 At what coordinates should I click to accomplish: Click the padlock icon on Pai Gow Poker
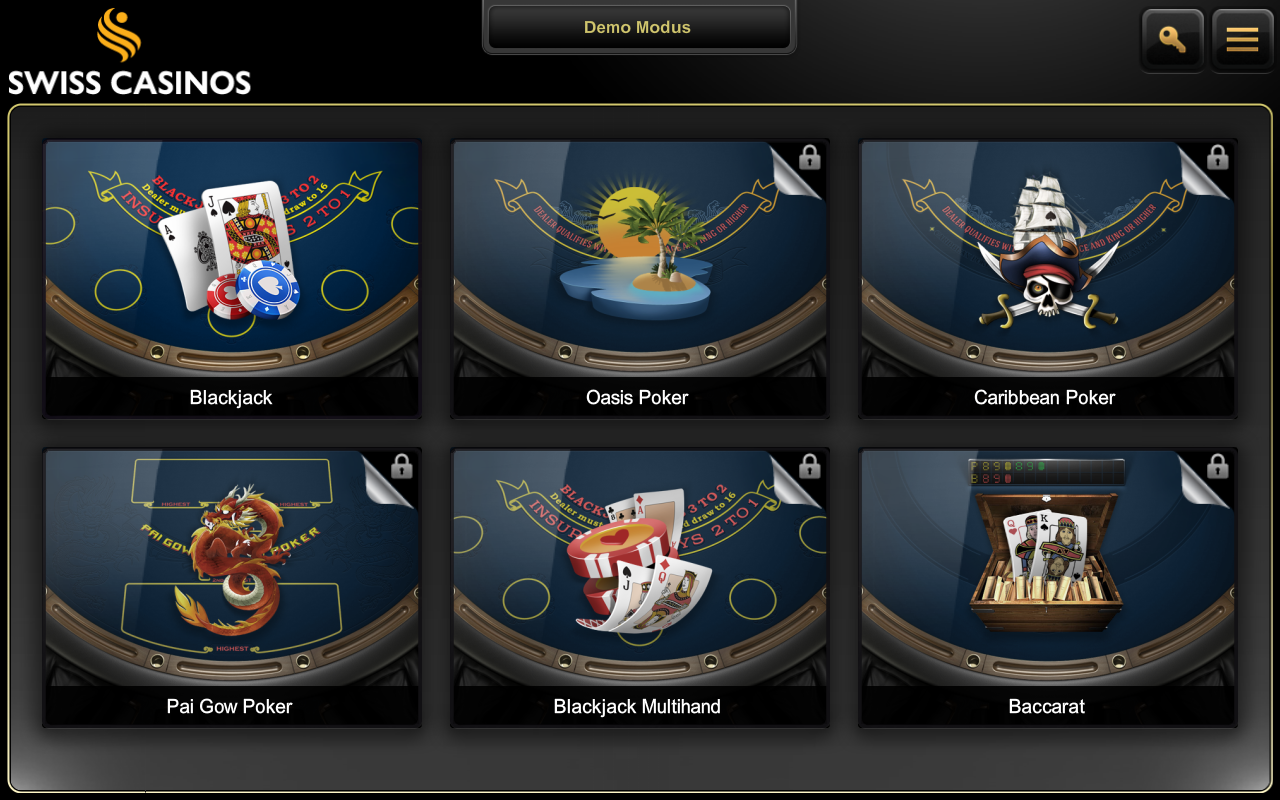[402, 466]
